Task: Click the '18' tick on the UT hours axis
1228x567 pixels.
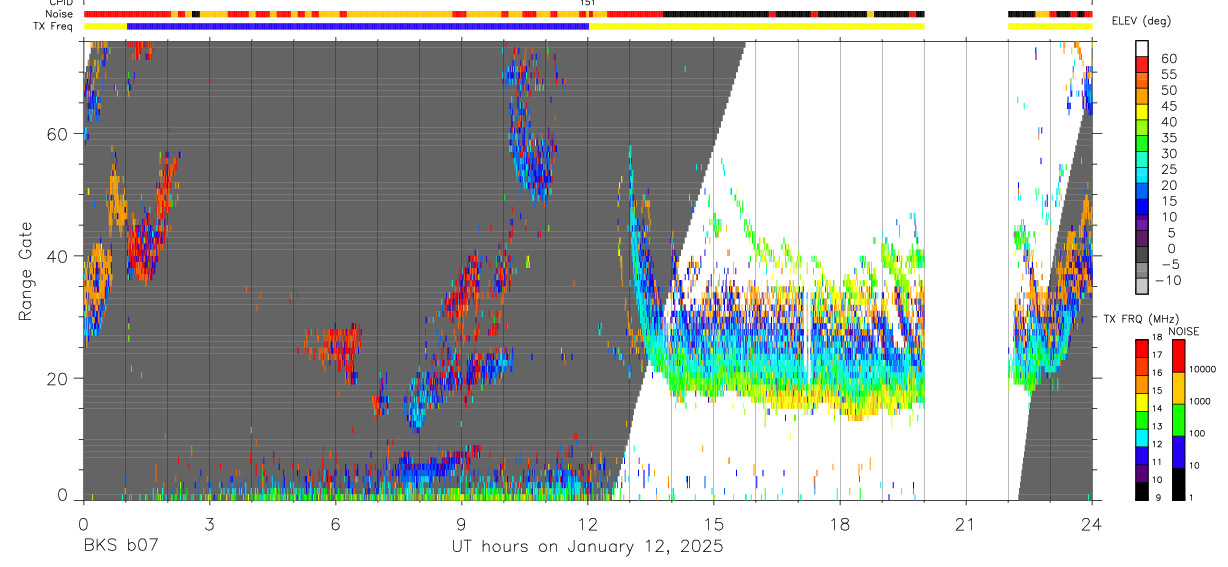Action: click(x=840, y=523)
